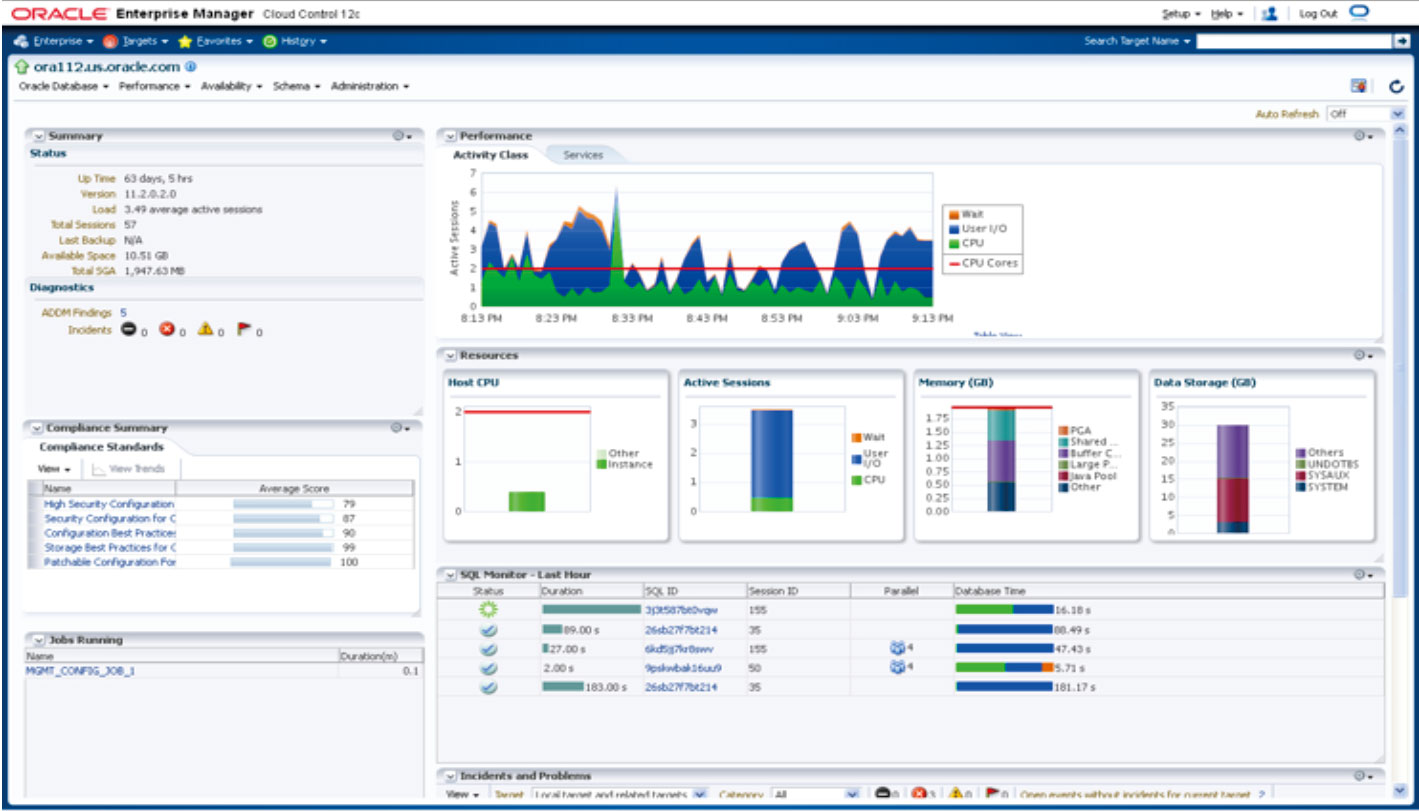Open the Storage Best Practices standard link
Viewport: 1419px width, 811px height.
coord(110,548)
